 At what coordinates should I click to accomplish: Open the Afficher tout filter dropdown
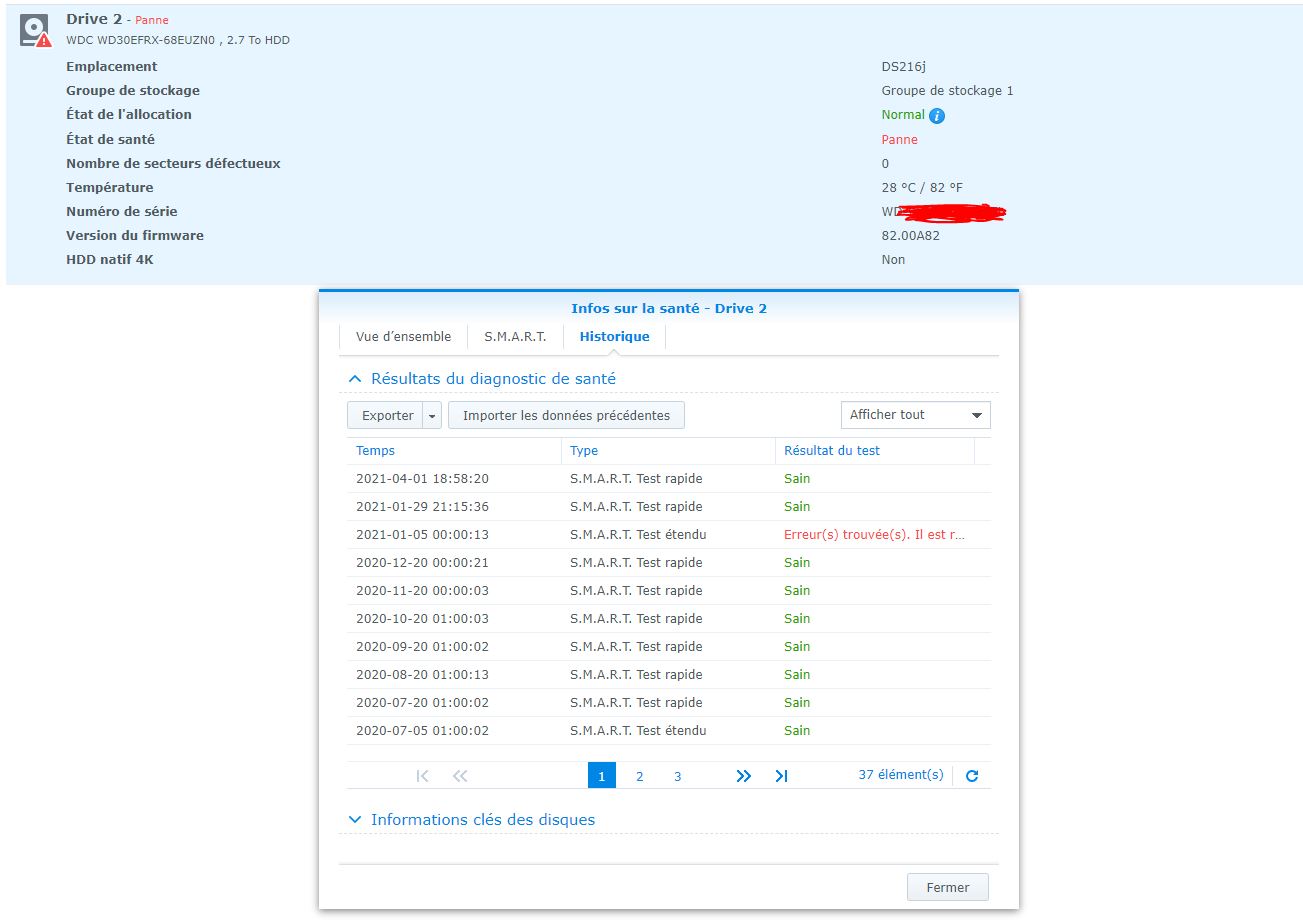pyautogui.click(x=915, y=416)
